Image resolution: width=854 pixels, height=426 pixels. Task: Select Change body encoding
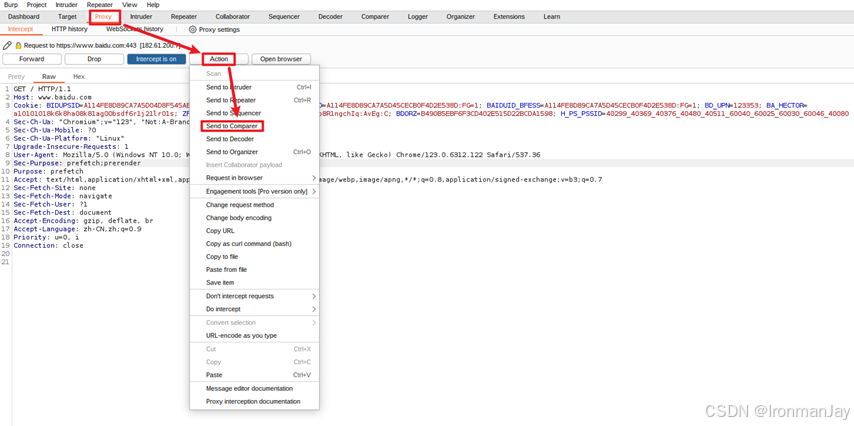click(254, 218)
